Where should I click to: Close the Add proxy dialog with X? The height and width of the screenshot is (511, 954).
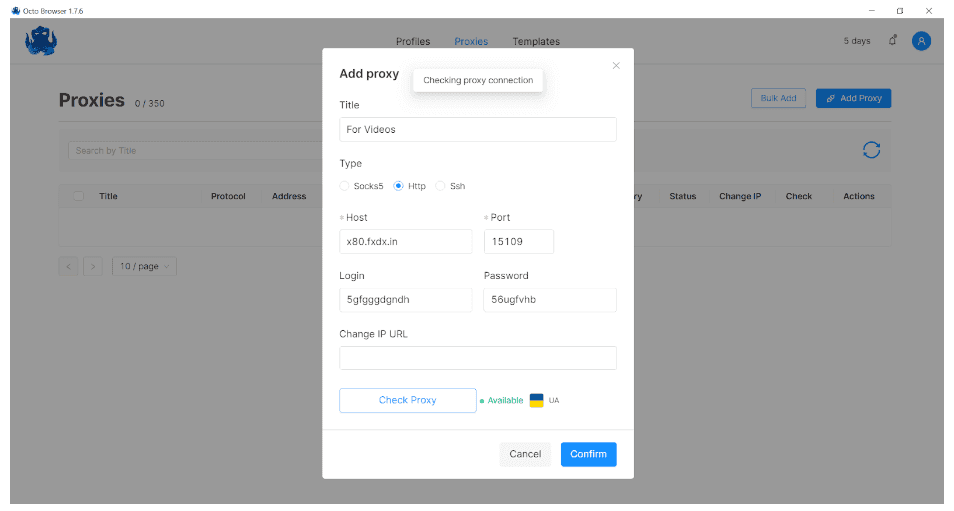pos(616,66)
